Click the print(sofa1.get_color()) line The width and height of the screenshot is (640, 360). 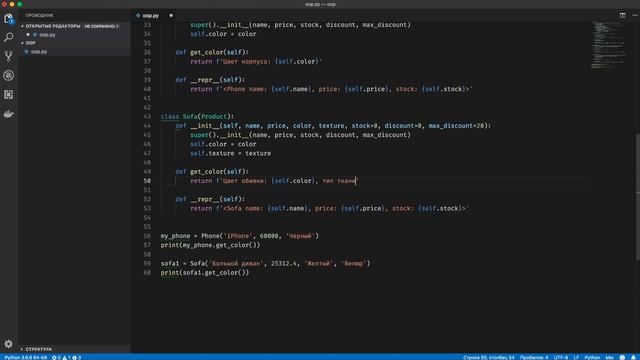(204, 273)
